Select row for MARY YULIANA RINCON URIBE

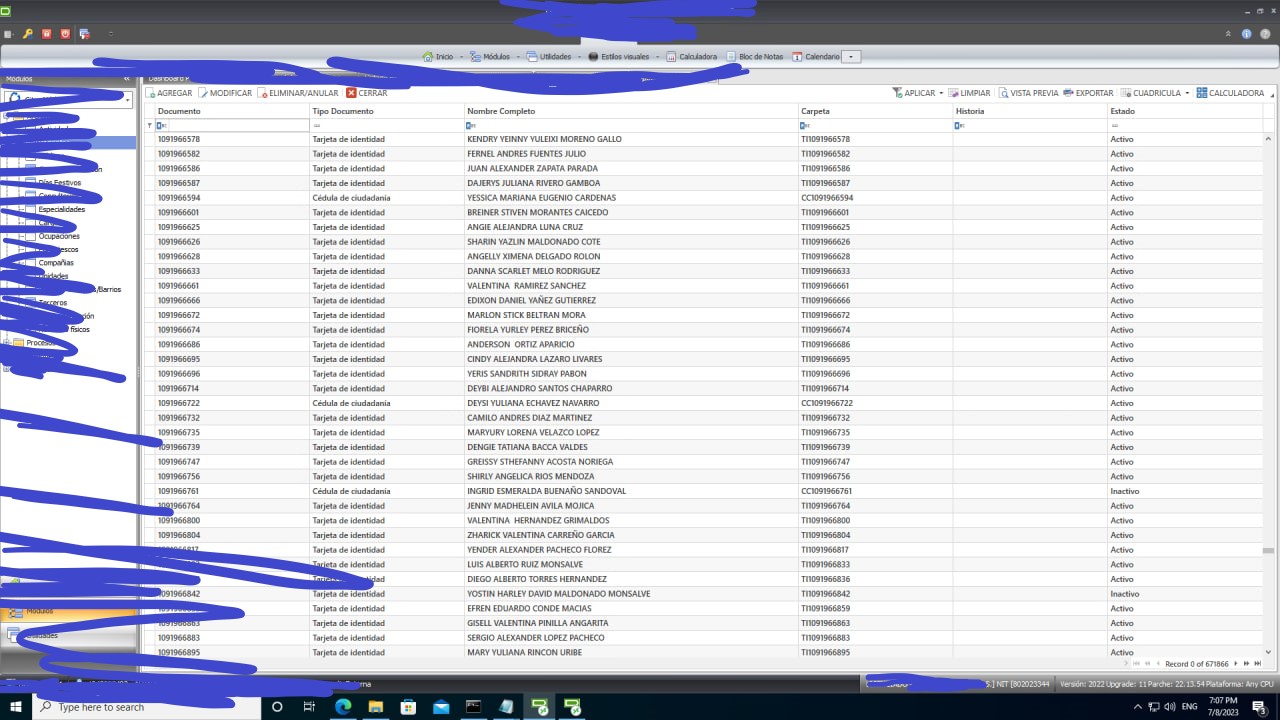pos(708,652)
